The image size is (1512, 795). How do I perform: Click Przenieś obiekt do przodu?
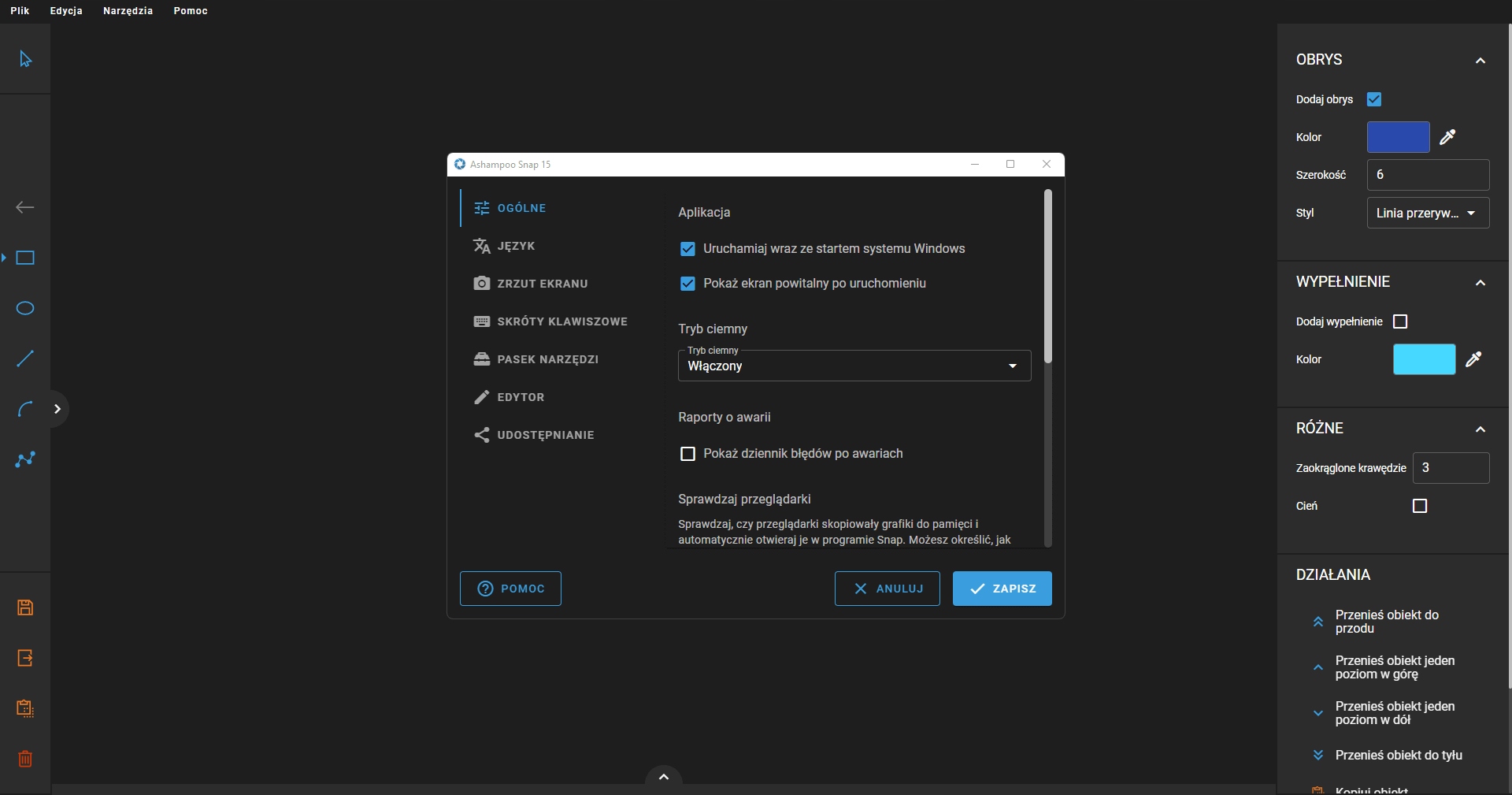click(1387, 622)
